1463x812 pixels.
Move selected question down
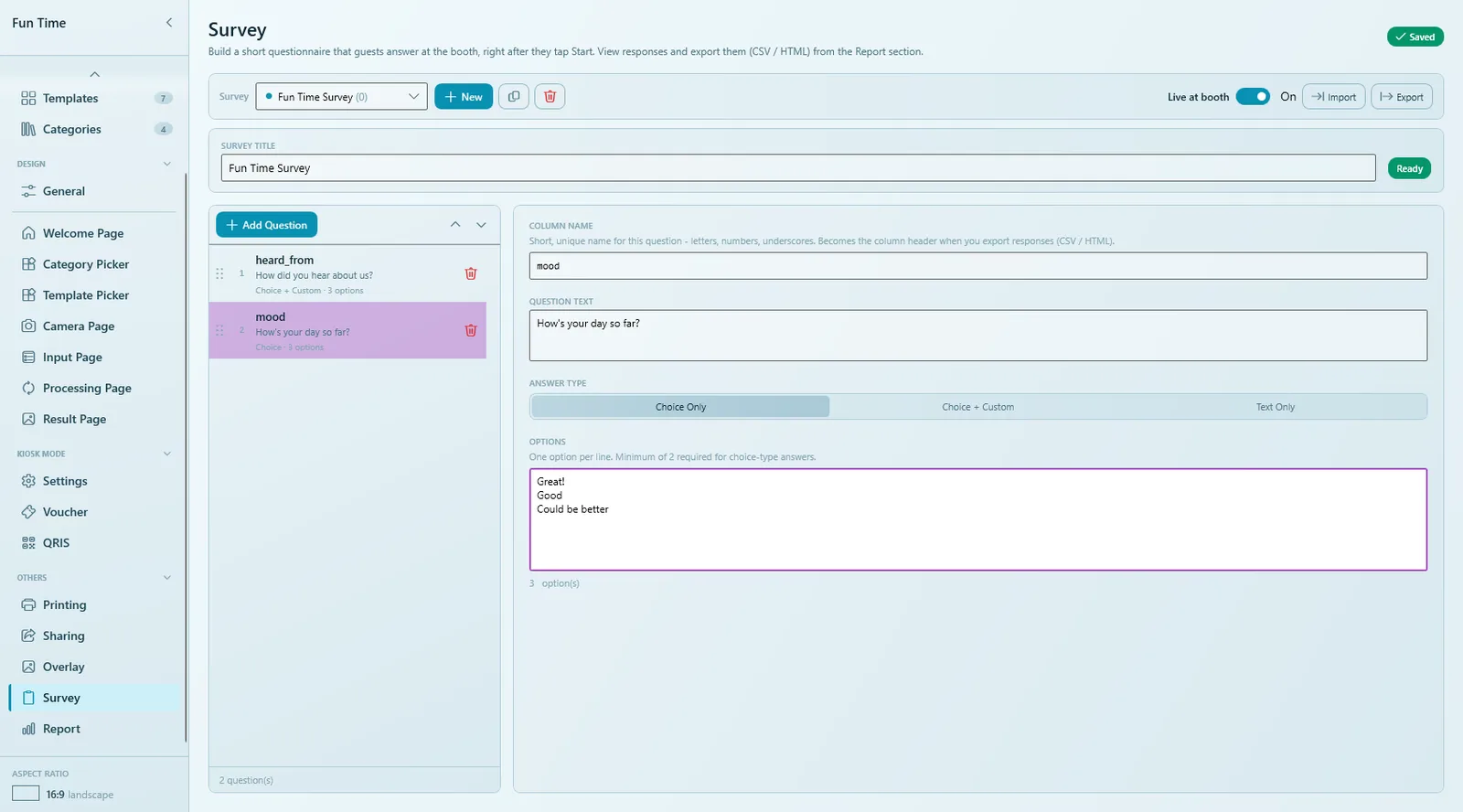click(x=481, y=225)
